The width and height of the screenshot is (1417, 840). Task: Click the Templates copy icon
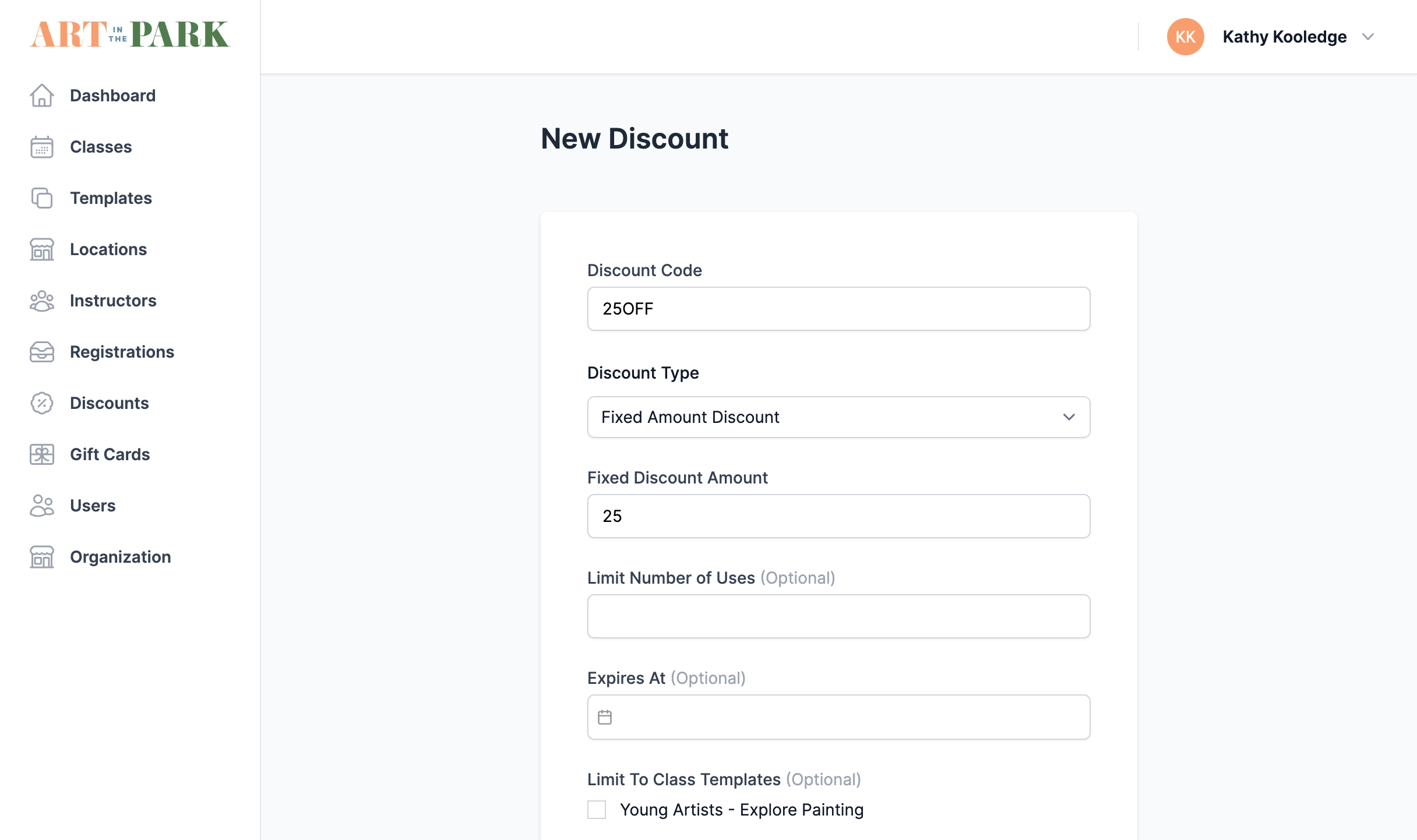41,198
